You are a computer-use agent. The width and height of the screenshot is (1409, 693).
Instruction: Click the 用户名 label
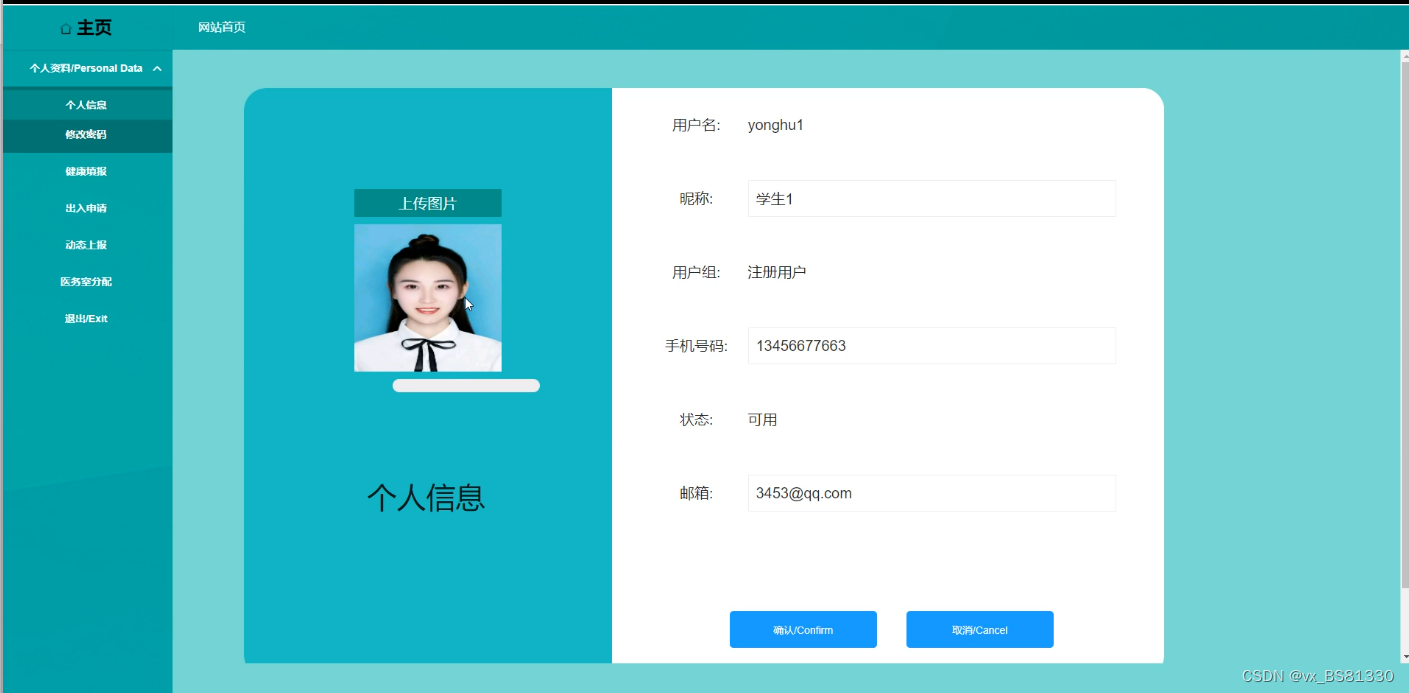coord(696,125)
